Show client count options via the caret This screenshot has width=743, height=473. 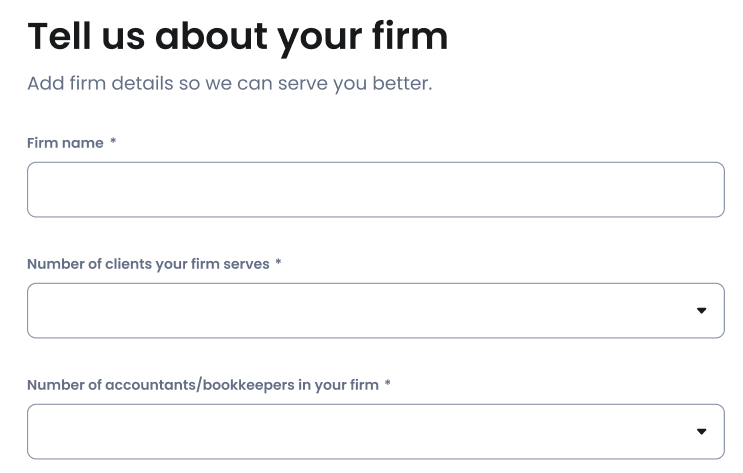point(701,311)
